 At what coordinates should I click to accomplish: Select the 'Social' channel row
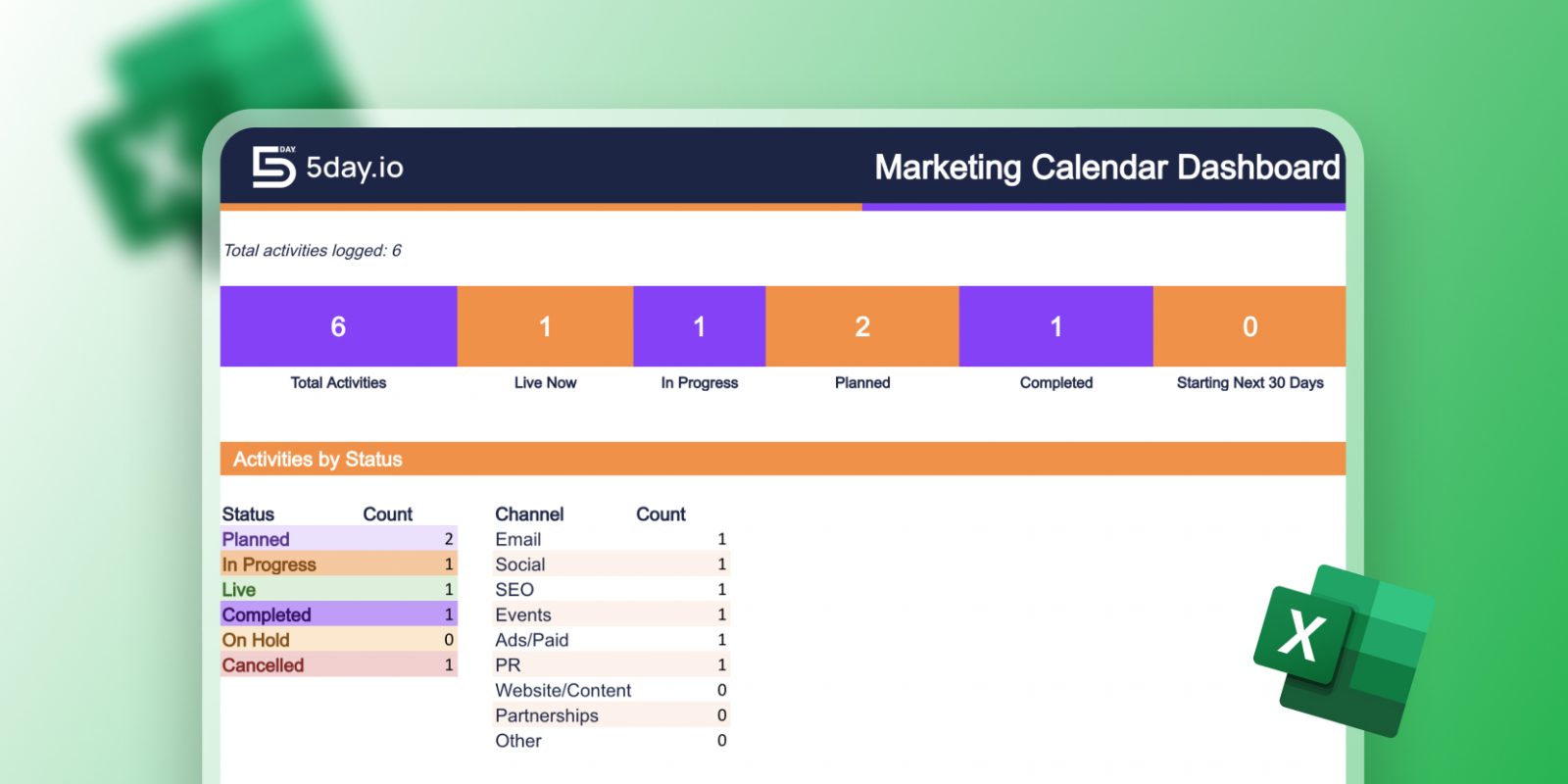point(612,564)
